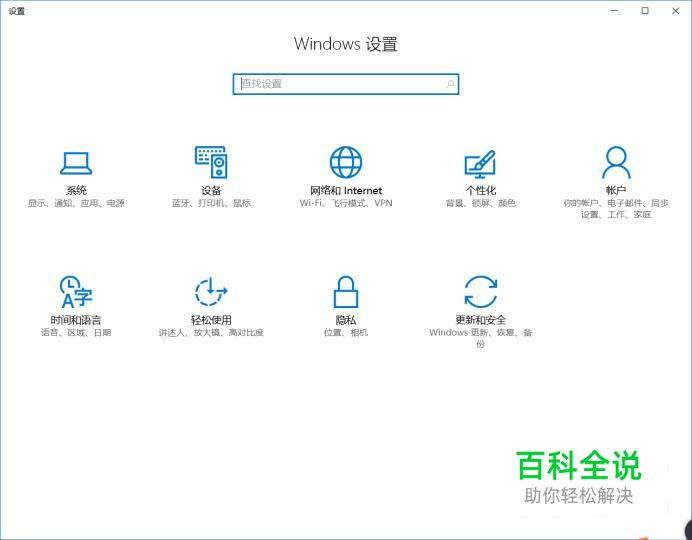
Task: Click the search magnifier icon
Action: [450, 84]
